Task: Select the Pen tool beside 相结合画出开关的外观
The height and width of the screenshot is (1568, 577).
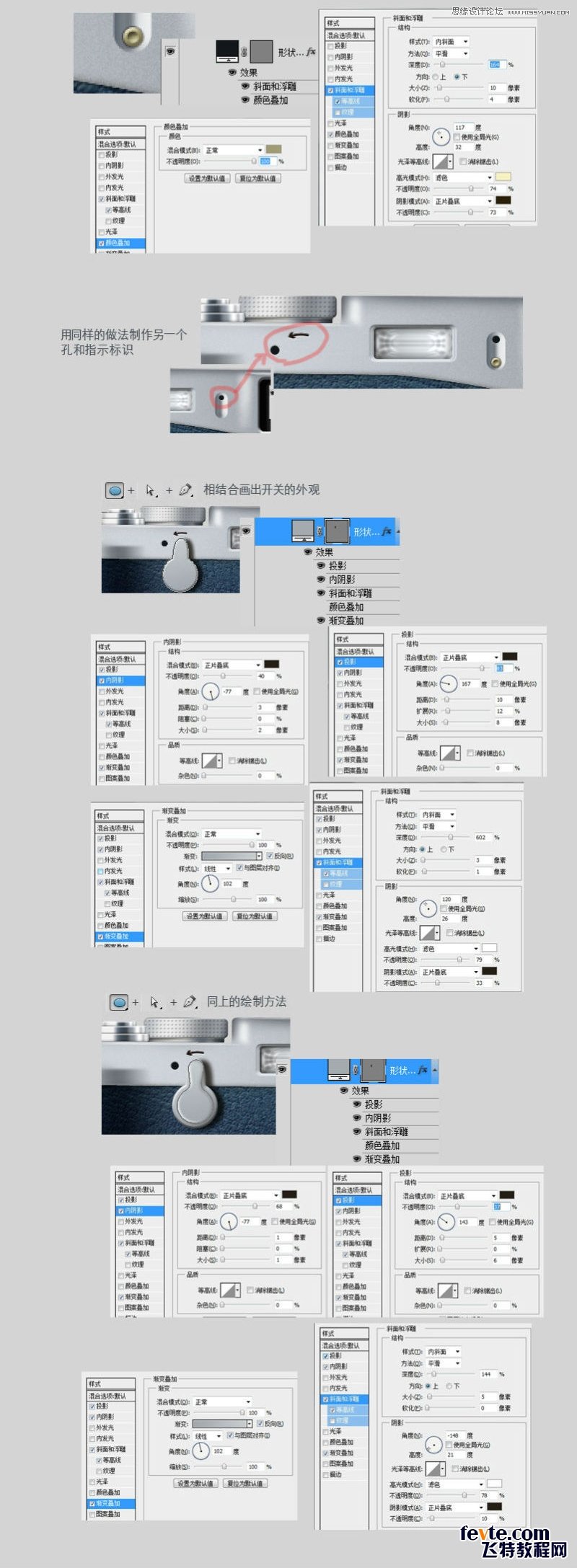Action: point(186,490)
